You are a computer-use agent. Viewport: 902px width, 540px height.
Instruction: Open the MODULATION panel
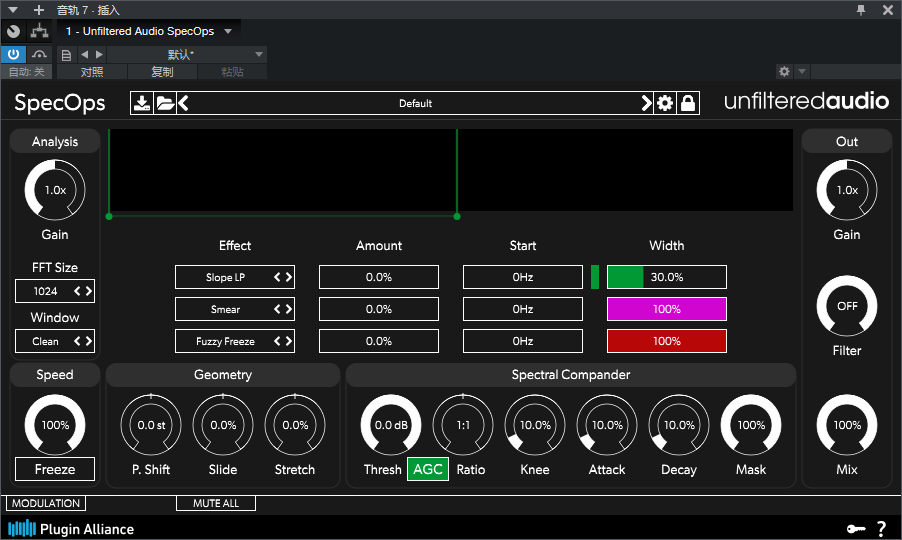46,503
